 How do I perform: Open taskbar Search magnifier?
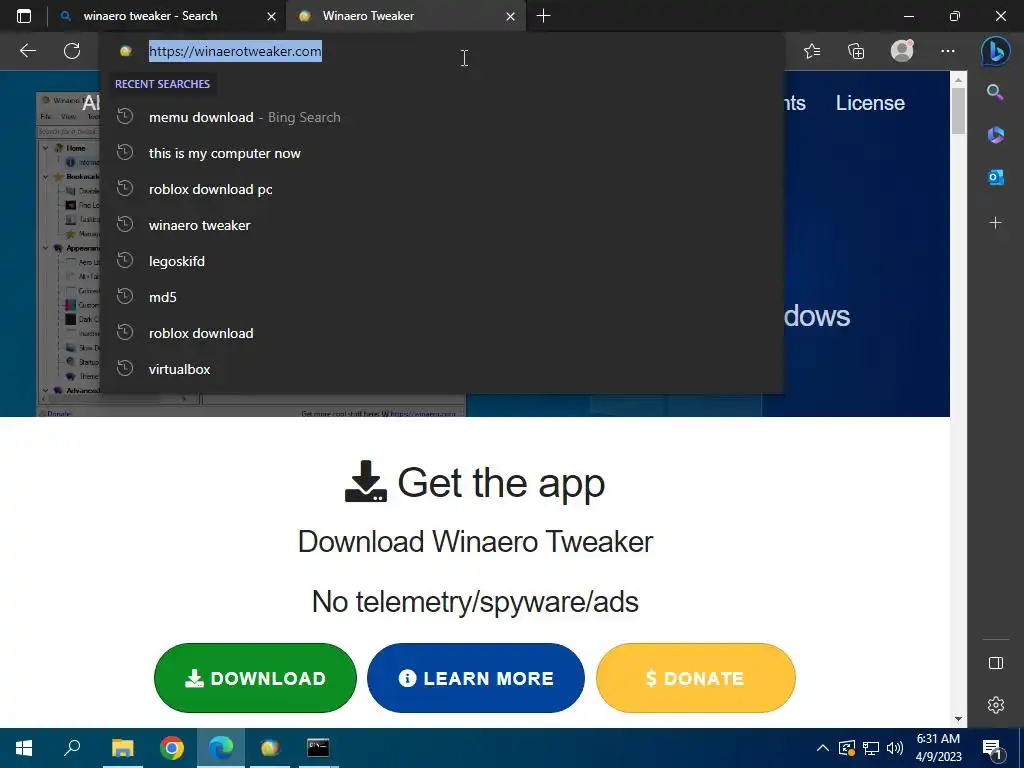72,748
